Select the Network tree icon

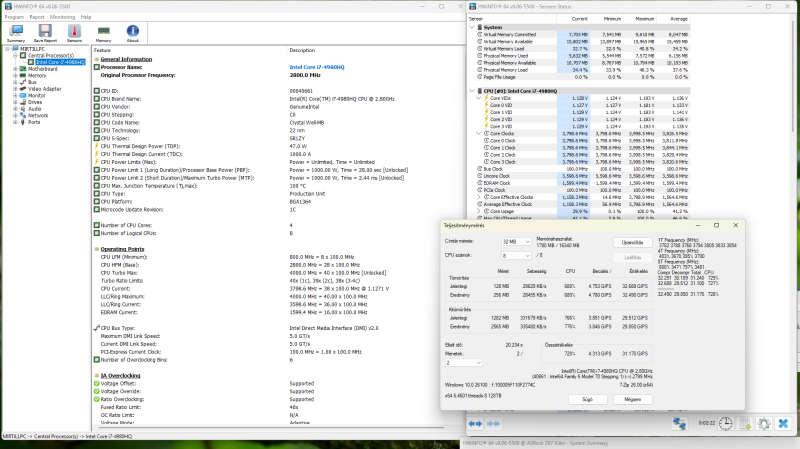click(x=23, y=115)
